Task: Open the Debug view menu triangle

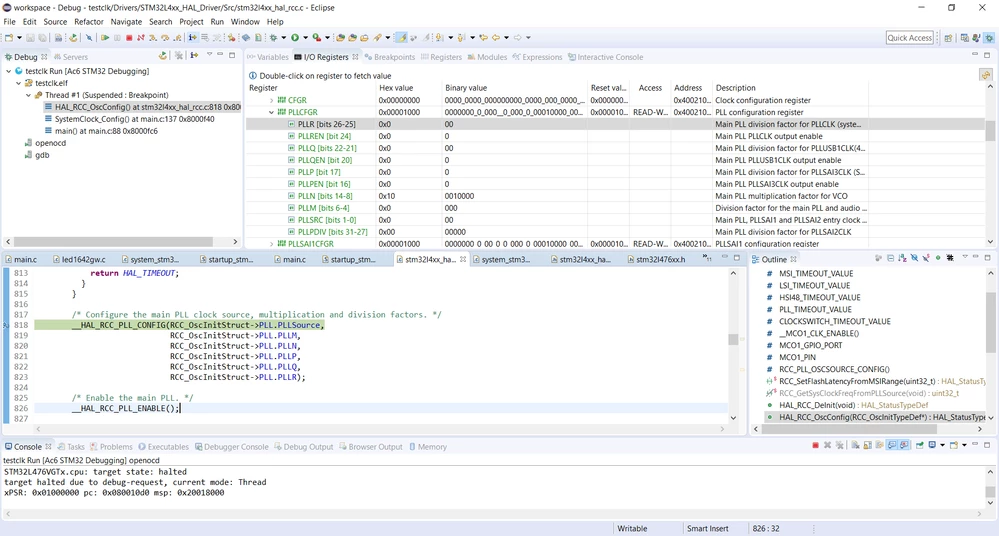Action: [209, 55]
